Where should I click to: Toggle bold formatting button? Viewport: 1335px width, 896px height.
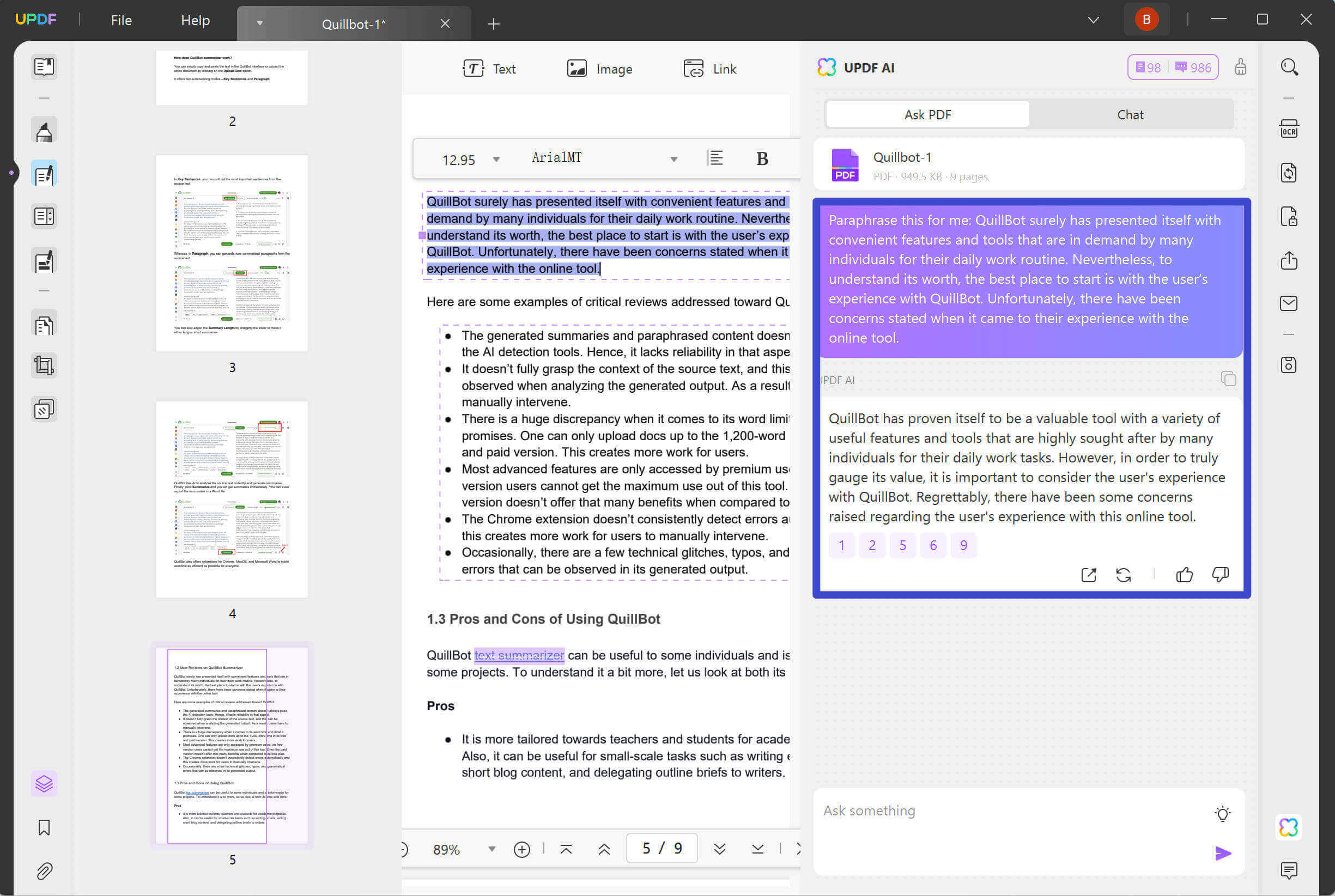(x=762, y=159)
